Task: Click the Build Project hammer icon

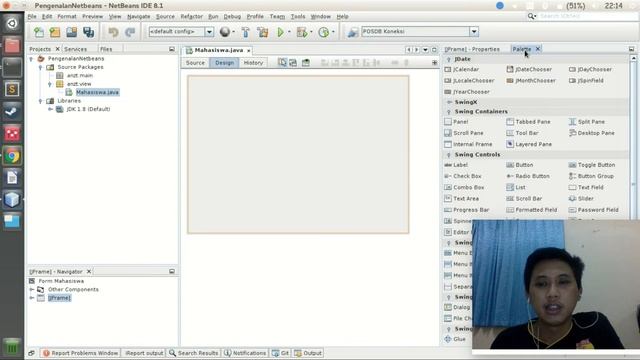Action: 245,32
